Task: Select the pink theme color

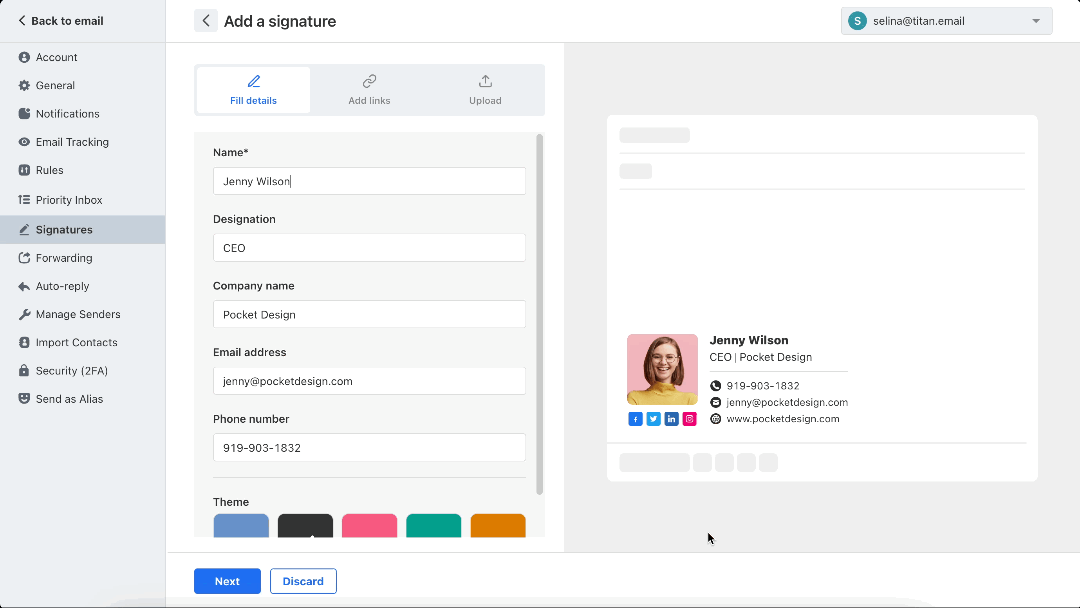Action: pos(369,525)
